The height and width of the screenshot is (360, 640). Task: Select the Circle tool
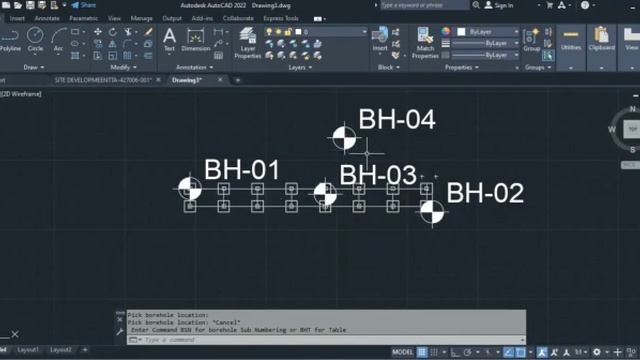coord(35,40)
